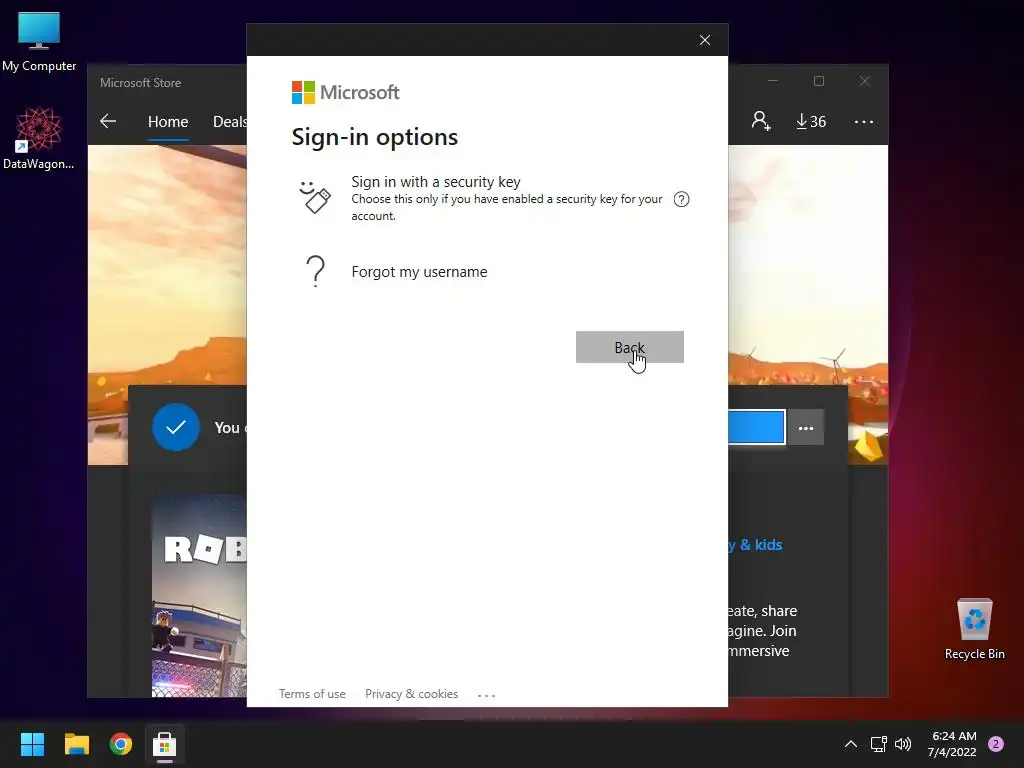Open the account sign-in icon in Store
The image size is (1024, 768).
(761, 121)
